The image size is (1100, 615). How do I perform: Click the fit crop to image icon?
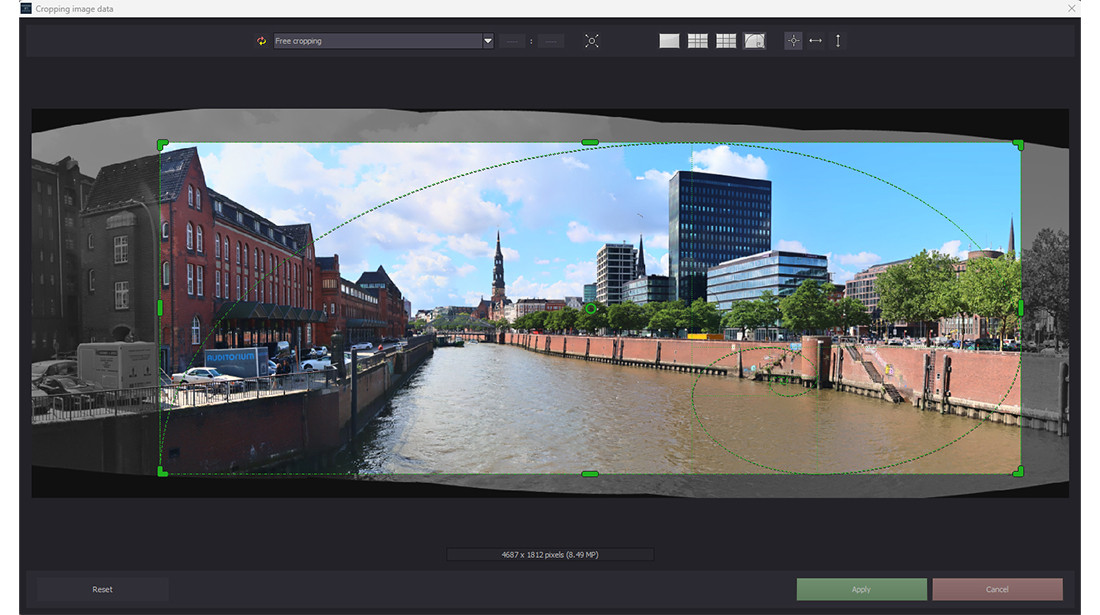coord(592,40)
